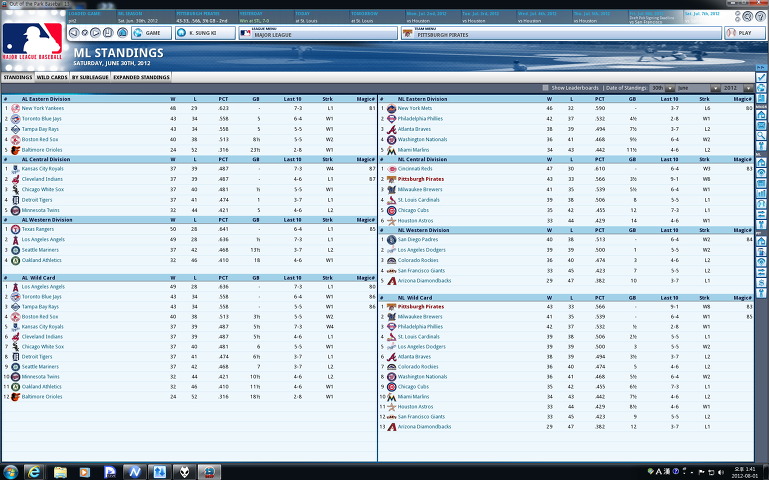The image size is (769, 480).
Task: Click the mail envelope icon in sidebar
Action: 761,126
